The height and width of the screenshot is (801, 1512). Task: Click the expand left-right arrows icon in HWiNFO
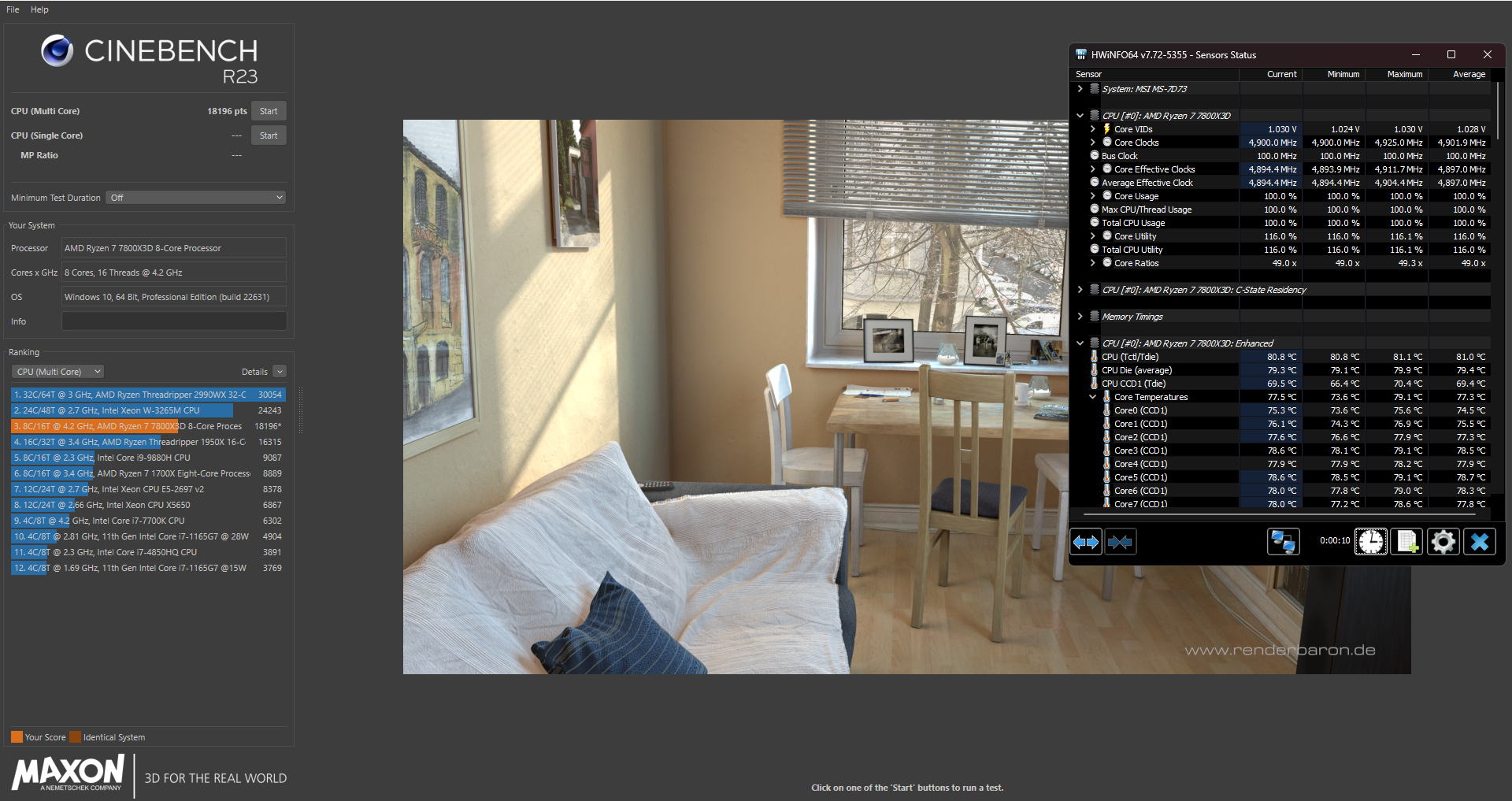point(1086,542)
